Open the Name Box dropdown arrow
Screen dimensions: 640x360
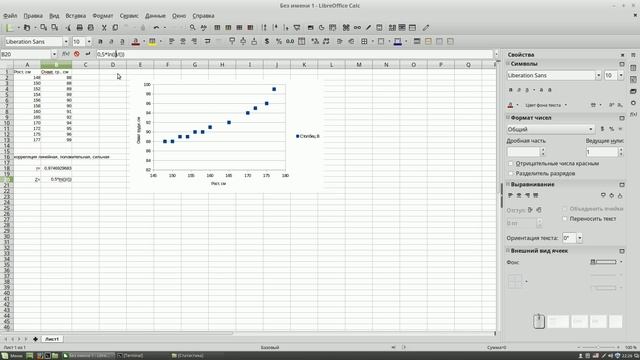pyautogui.click(x=54, y=54)
